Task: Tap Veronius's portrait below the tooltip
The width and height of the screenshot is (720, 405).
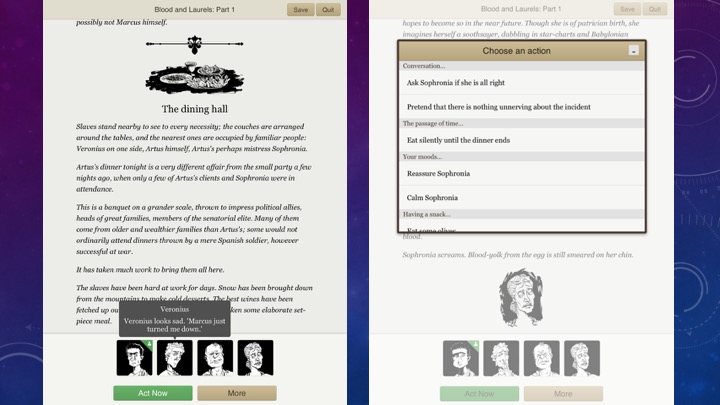Action: click(174, 358)
